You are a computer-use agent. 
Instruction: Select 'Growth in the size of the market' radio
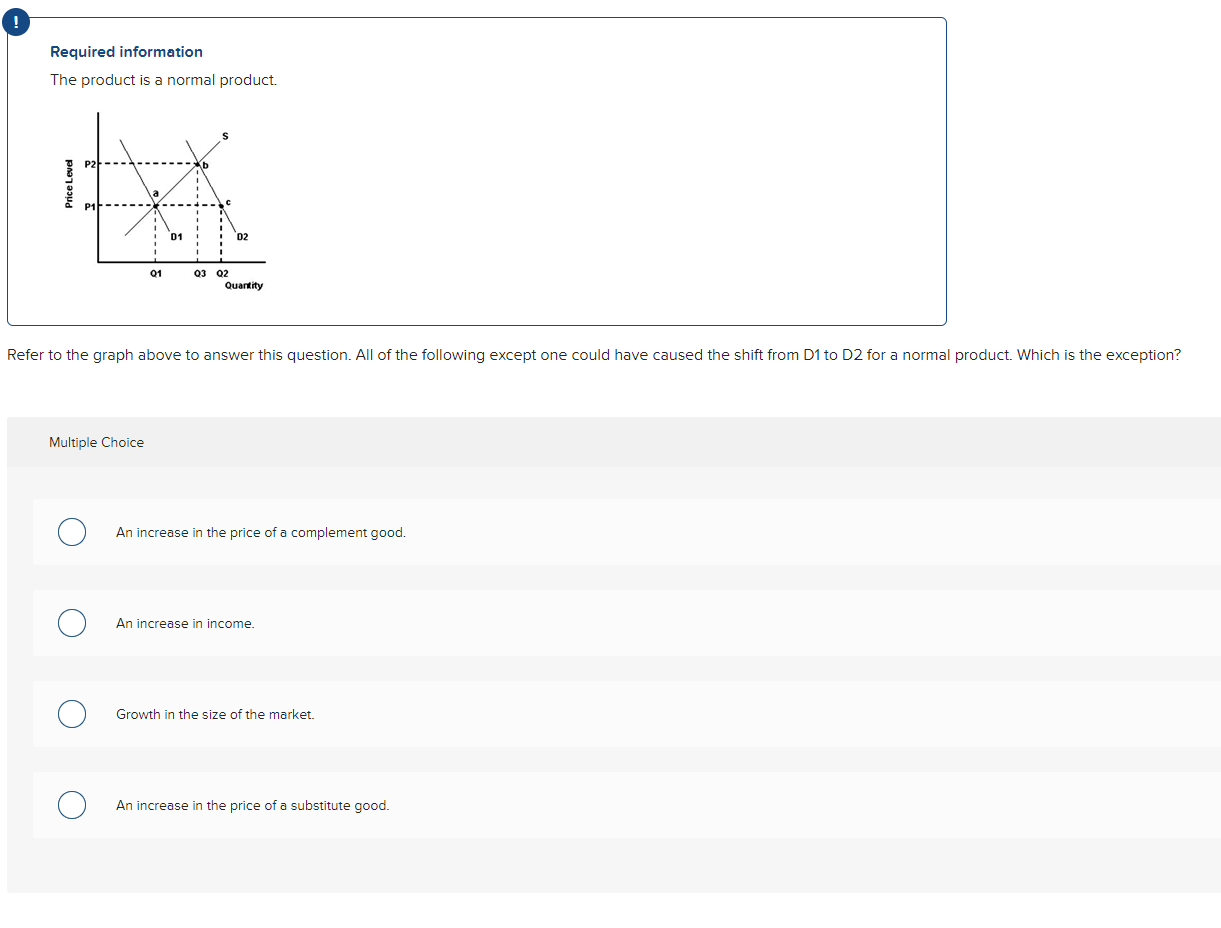pos(71,714)
